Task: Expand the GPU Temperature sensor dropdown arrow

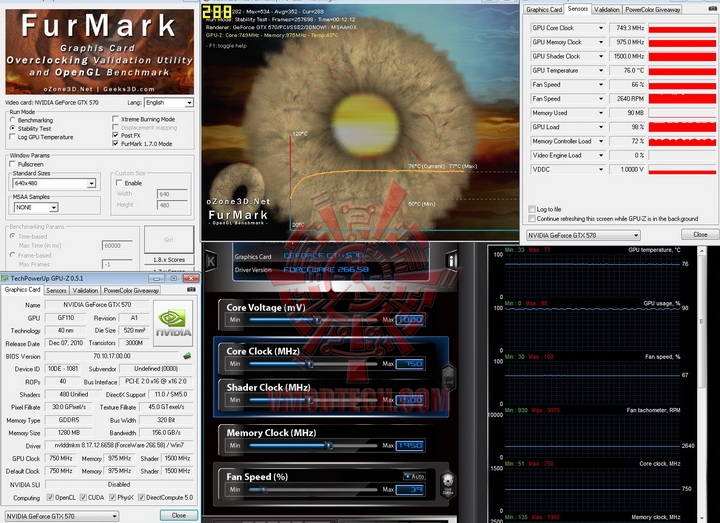Action: (x=601, y=70)
